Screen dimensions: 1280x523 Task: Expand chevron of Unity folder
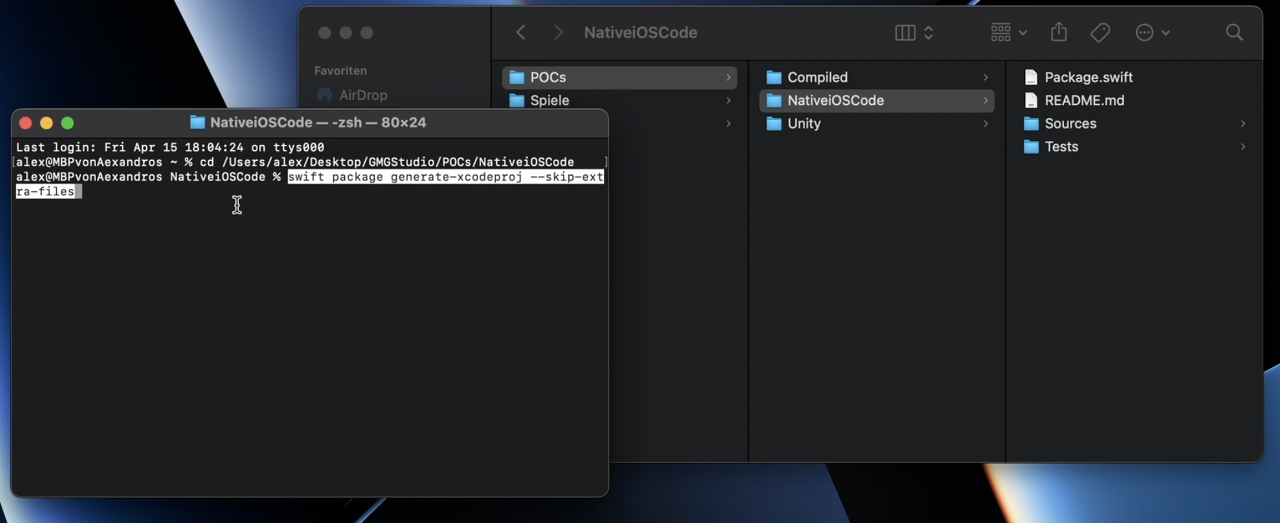[985, 123]
